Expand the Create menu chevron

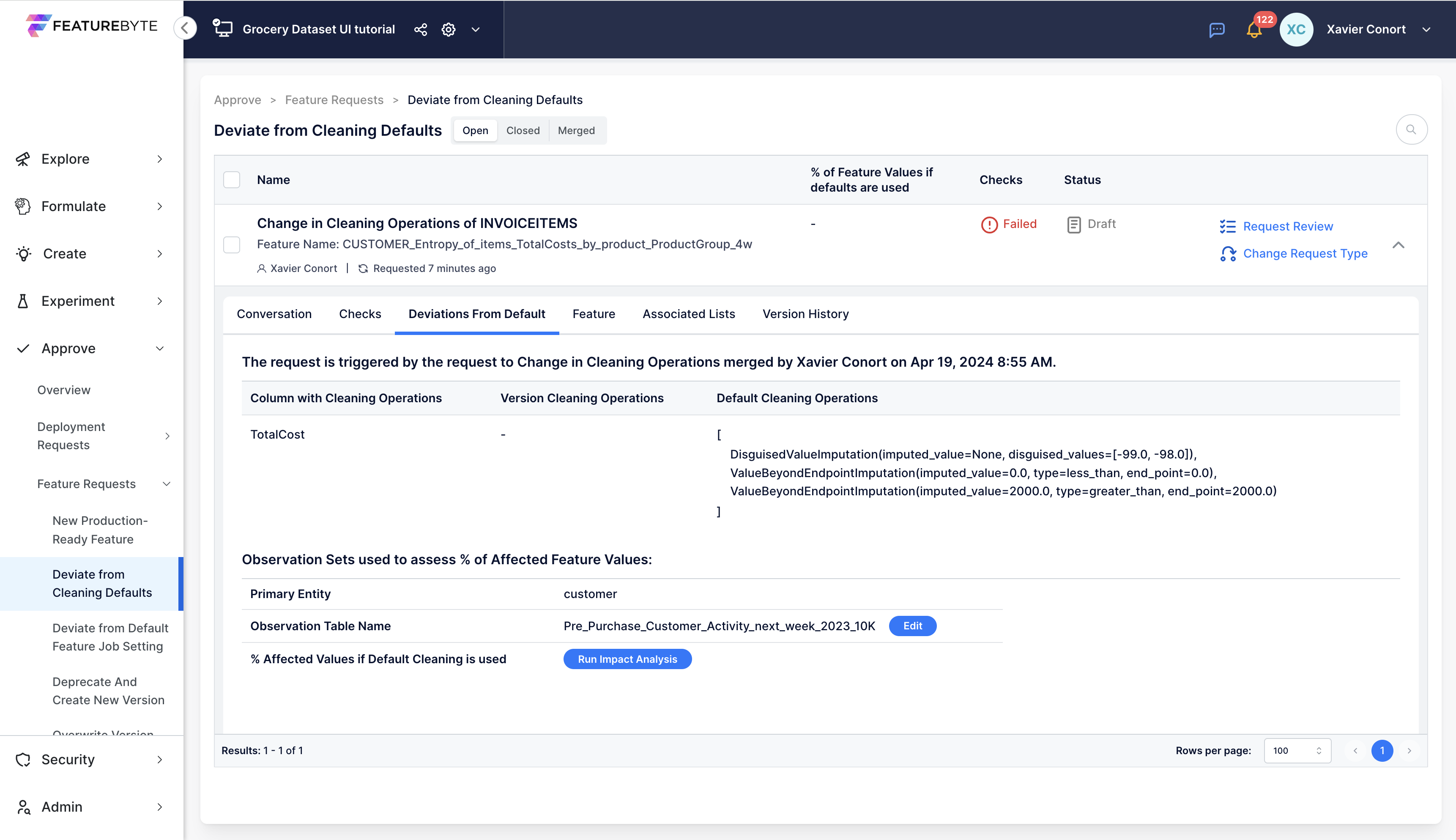160,253
